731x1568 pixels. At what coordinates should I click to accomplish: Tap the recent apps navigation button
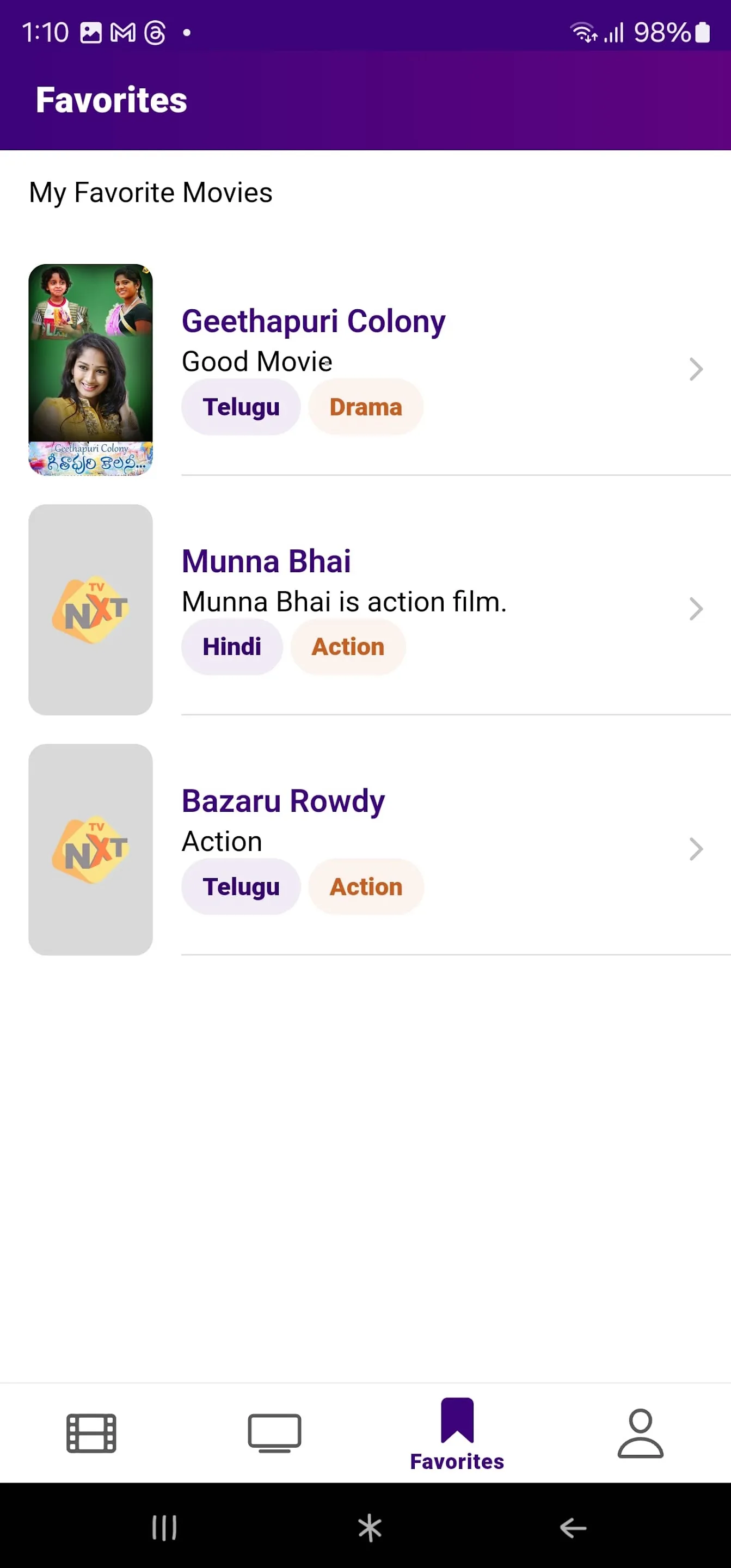point(164,1527)
